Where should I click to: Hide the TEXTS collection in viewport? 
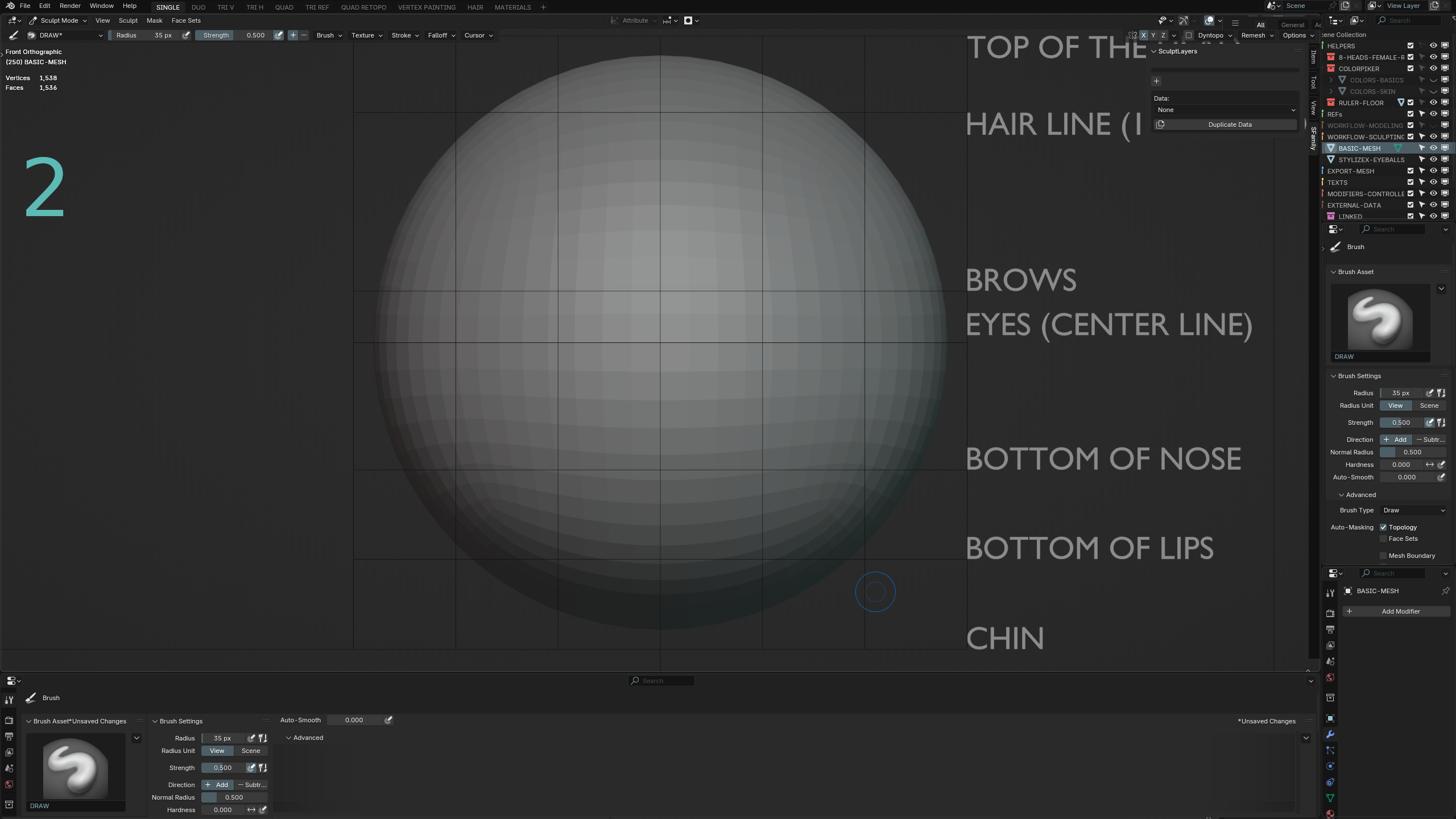pos(1433,182)
